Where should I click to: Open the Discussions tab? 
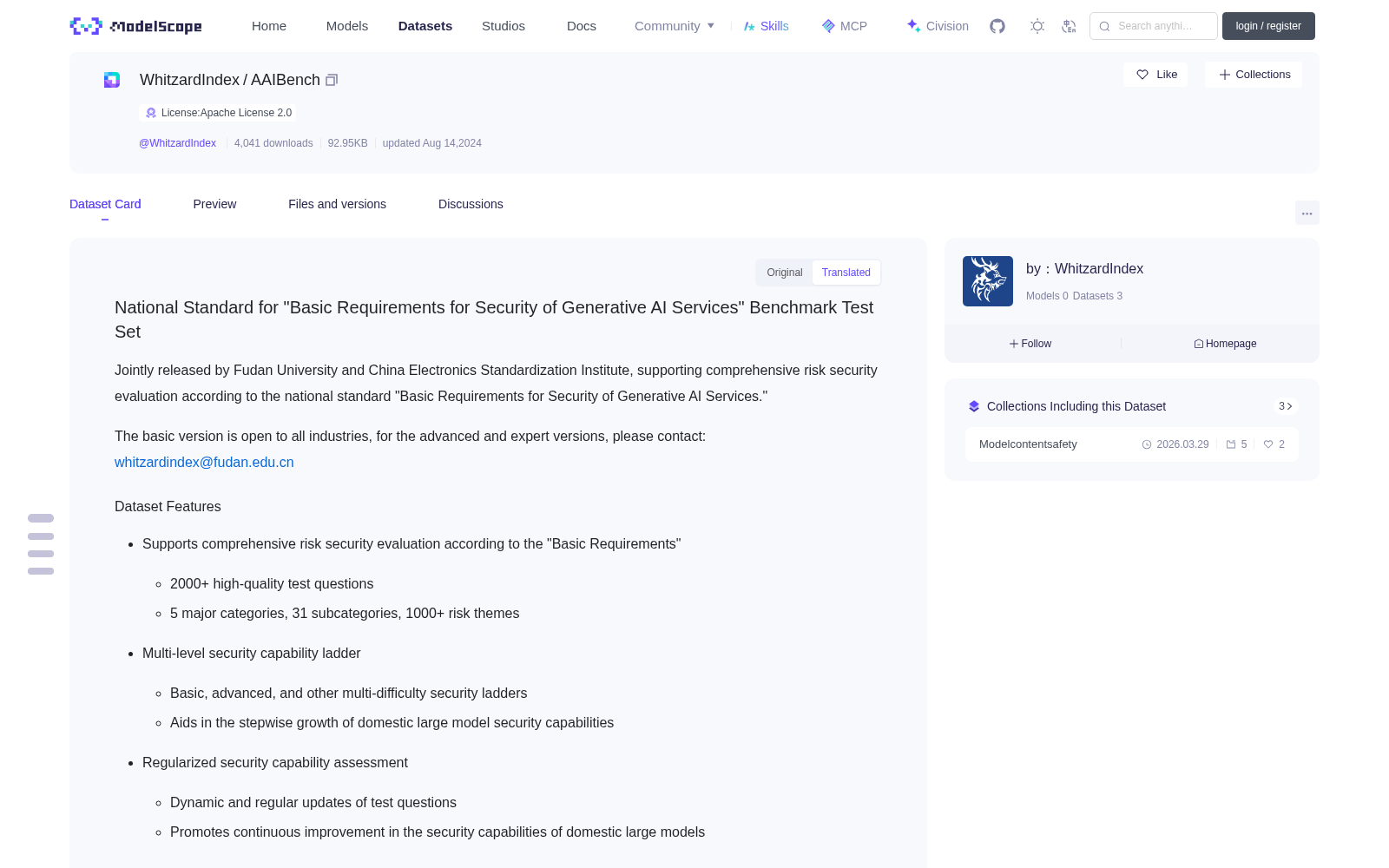click(x=471, y=204)
